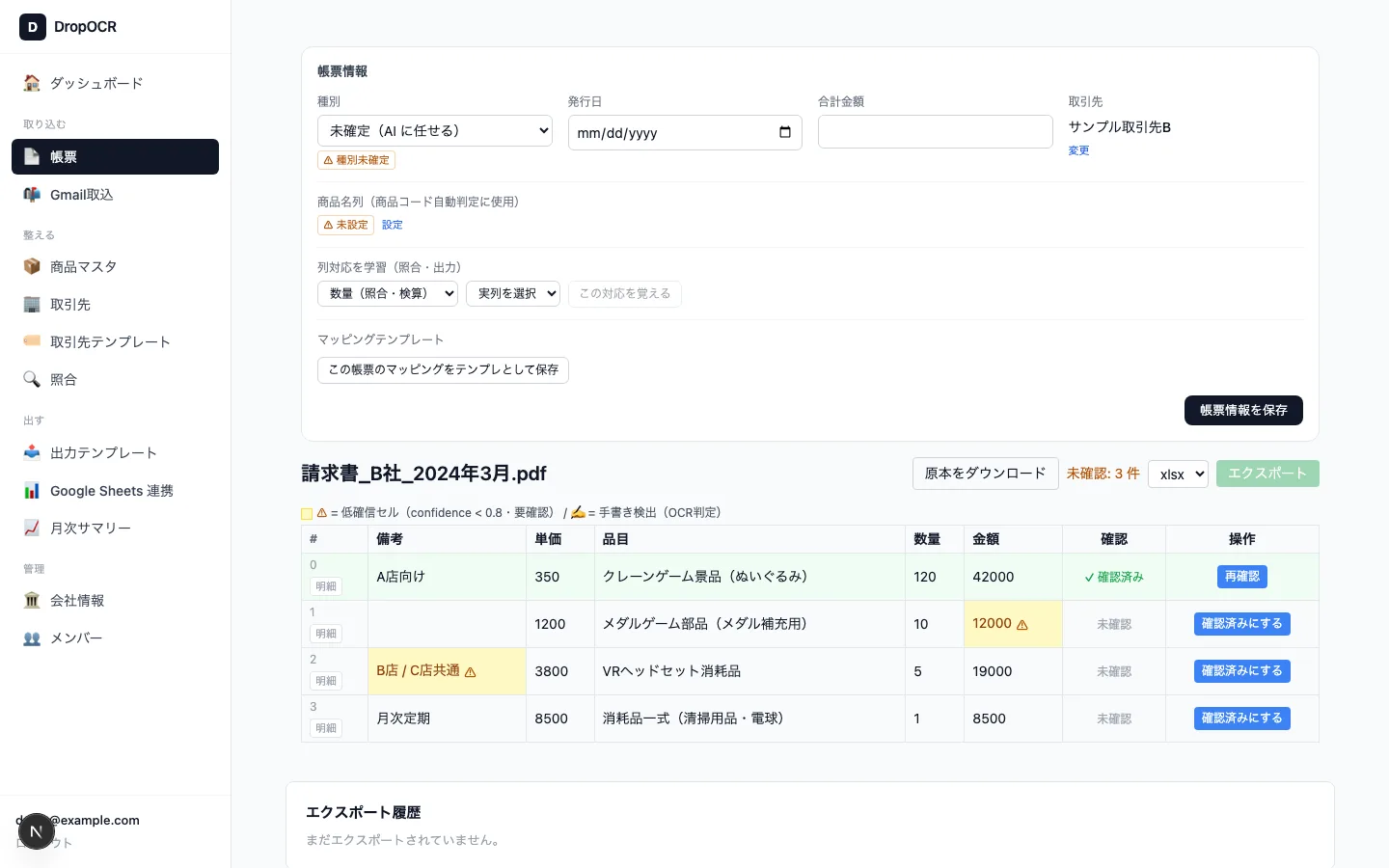Click 明細 tag in row 3
1389x868 pixels.
coord(326,728)
